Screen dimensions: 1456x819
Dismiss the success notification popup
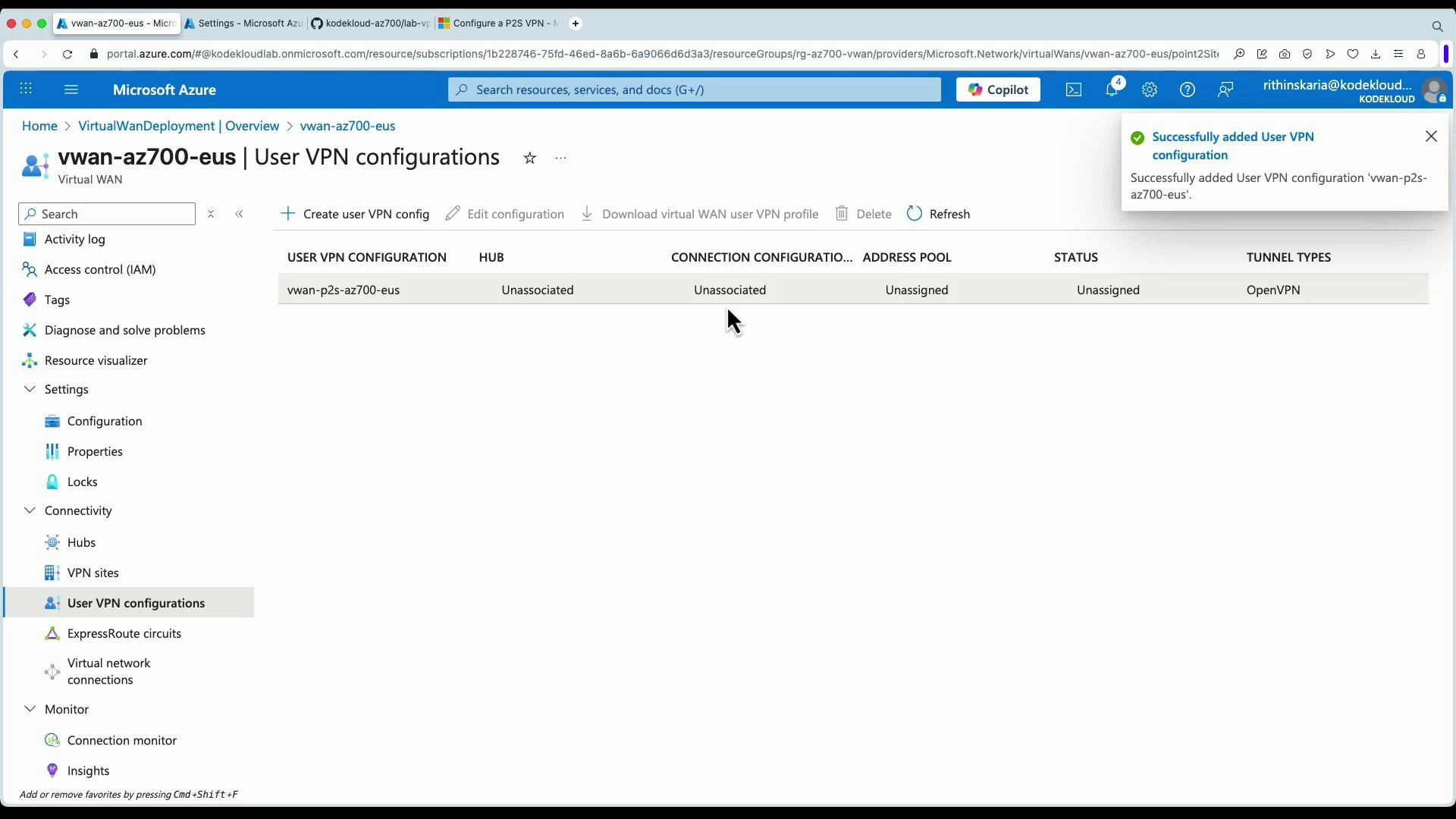point(1432,136)
